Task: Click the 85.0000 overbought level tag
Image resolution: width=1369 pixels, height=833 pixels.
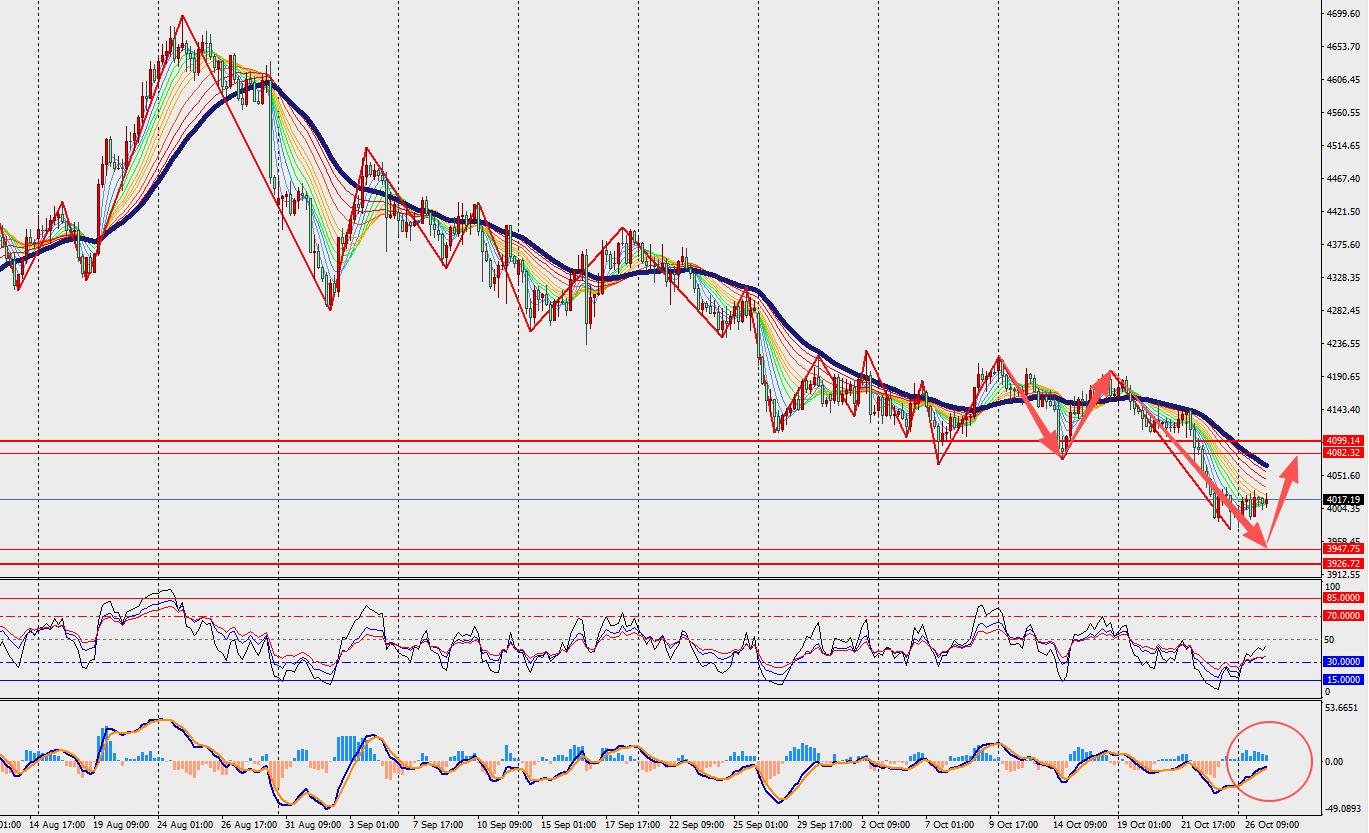Action: pos(1342,598)
